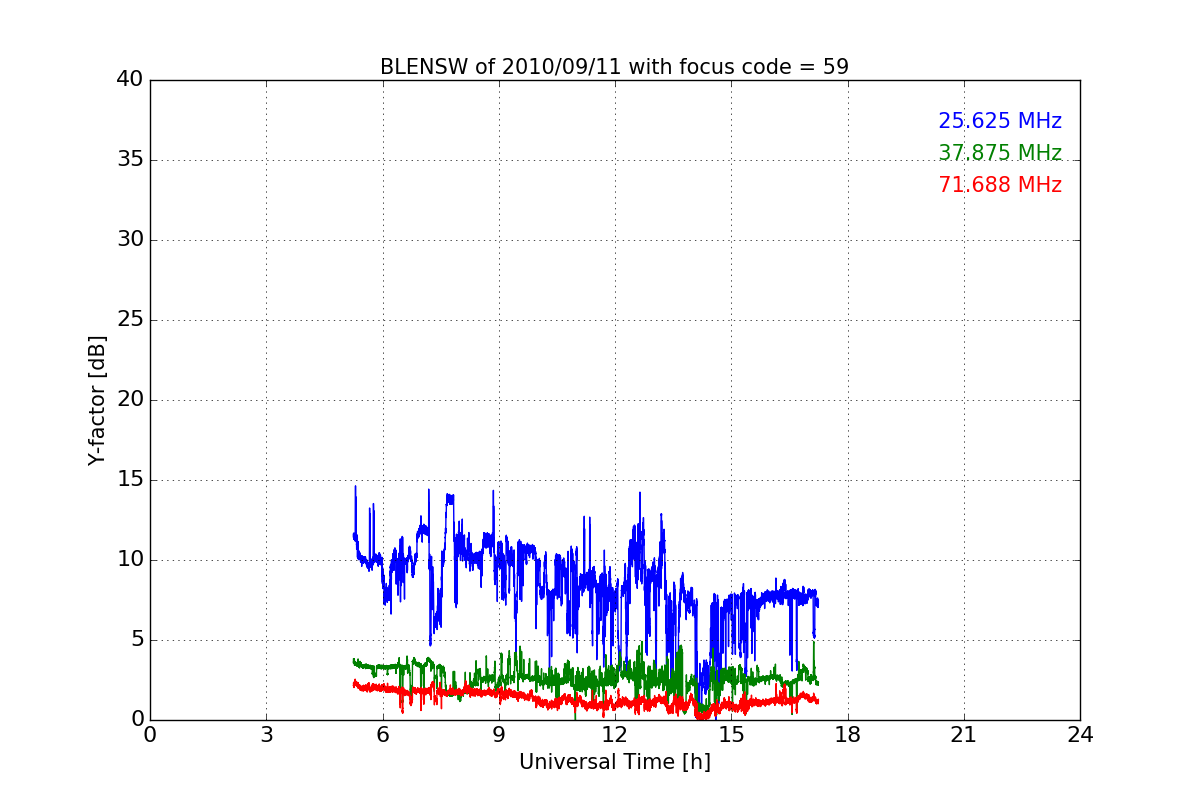Click y-axis tick label '30'

click(x=130, y=240)
